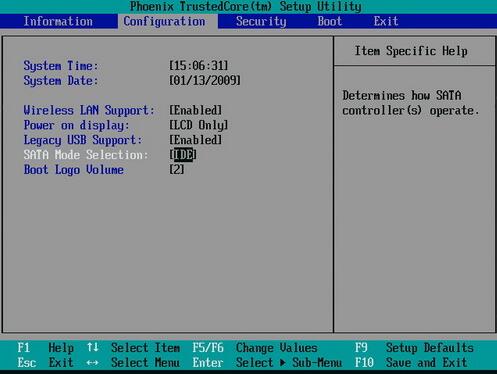This screenshot has height=374, width=497.
Task: Click the System Time label
Action: 61,66
